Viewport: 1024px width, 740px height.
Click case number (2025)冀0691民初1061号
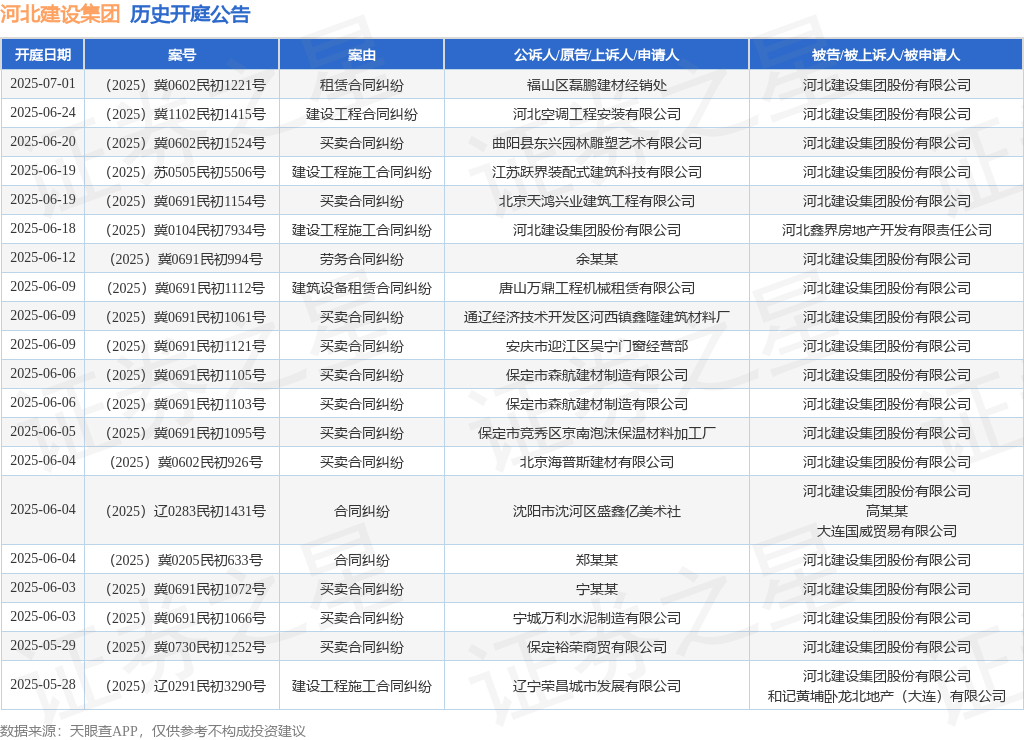[185, 317]
